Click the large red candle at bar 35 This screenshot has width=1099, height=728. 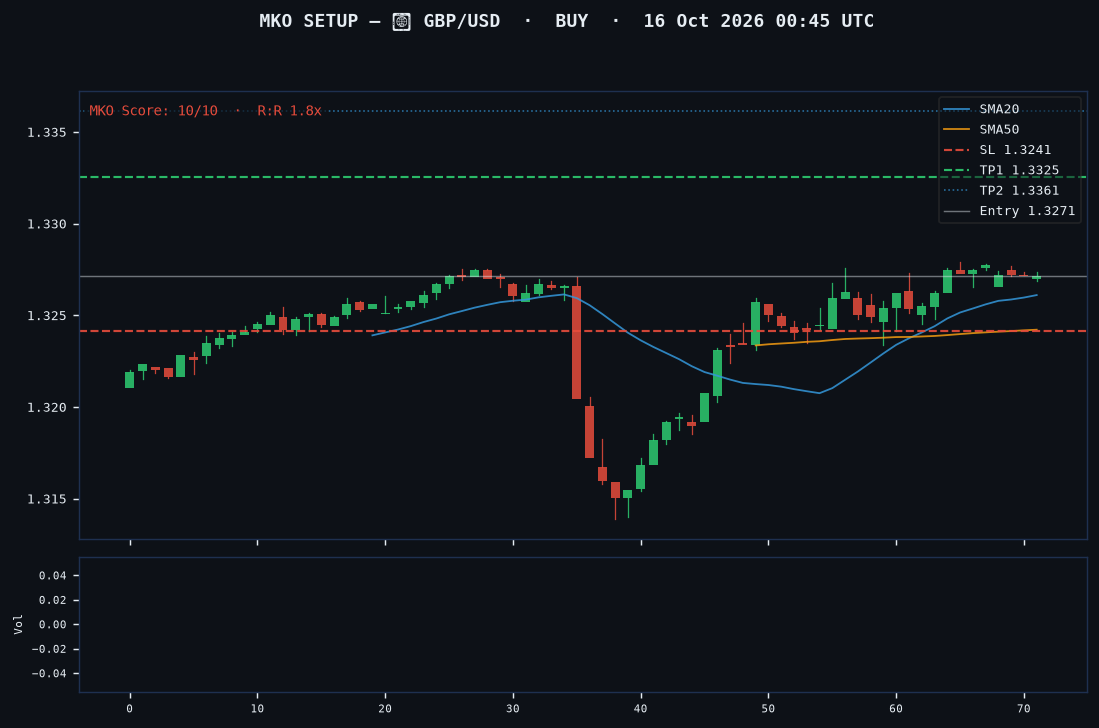(576, 342)
